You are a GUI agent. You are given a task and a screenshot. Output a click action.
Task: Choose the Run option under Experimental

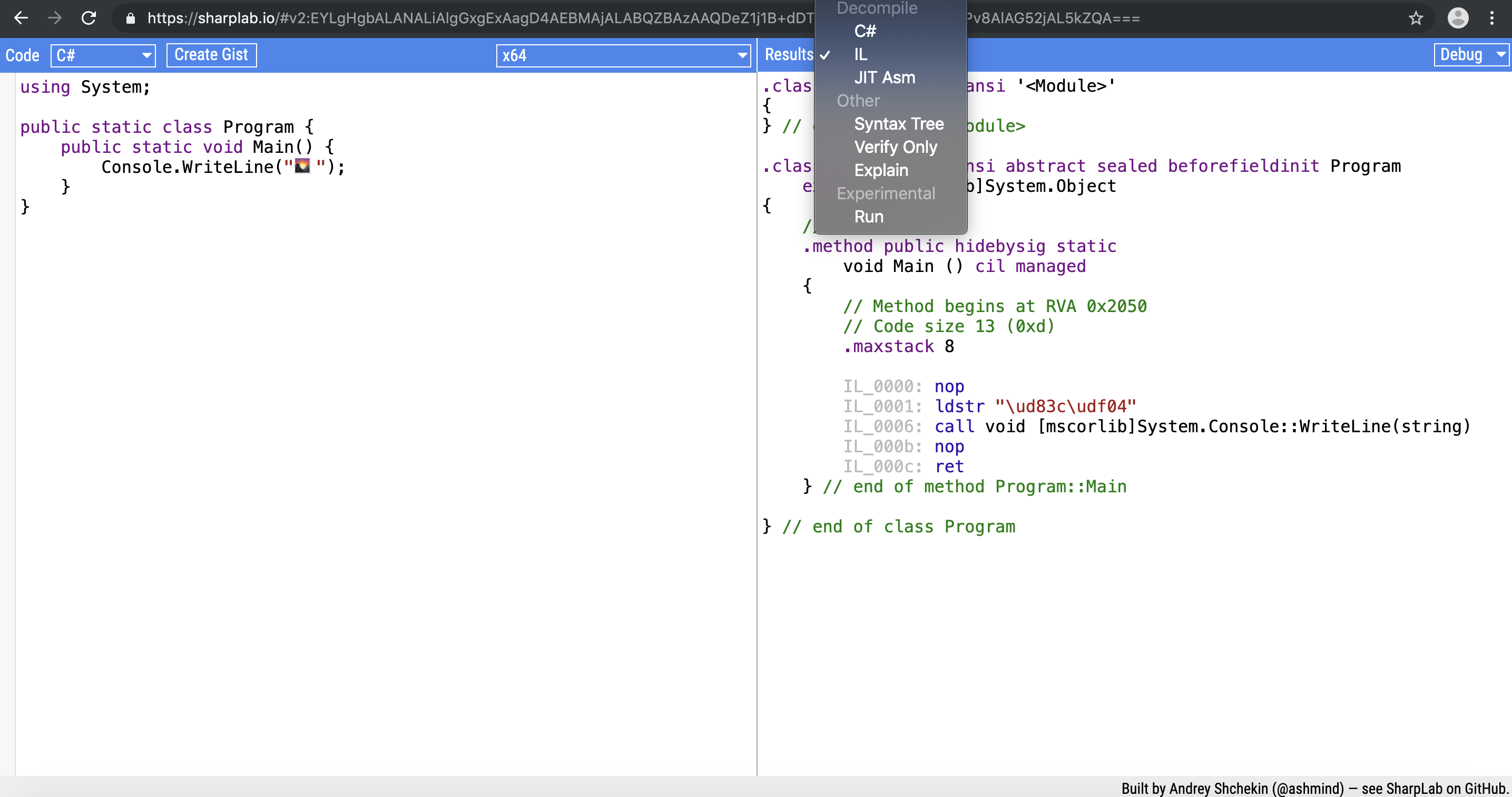[x=869, y=217]
